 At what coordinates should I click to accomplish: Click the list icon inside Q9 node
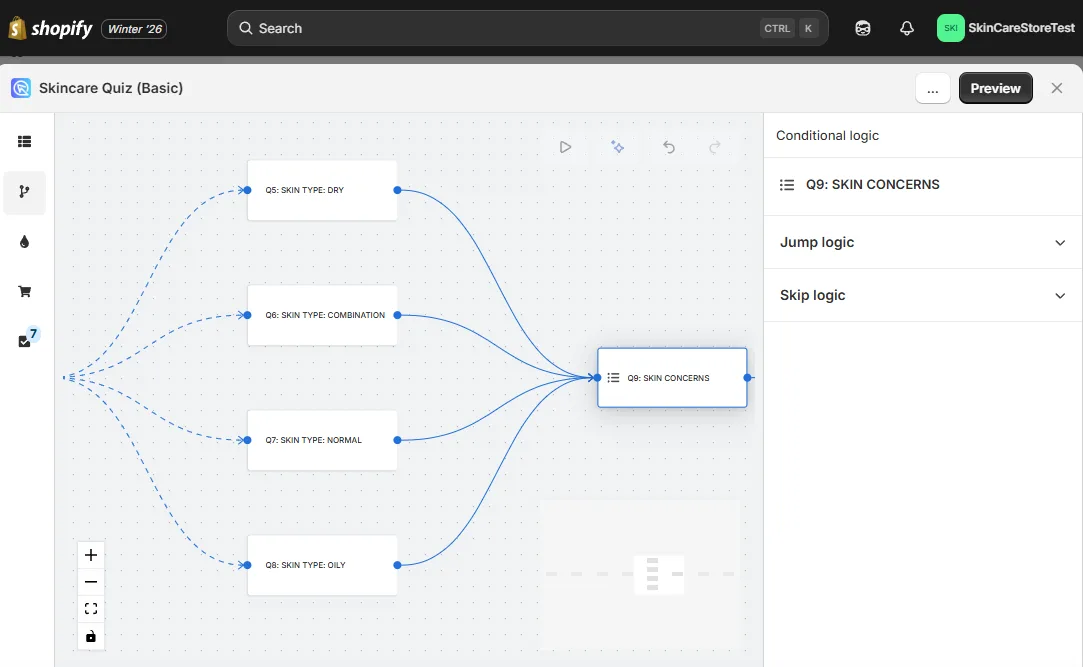click(x=613, y=378)
